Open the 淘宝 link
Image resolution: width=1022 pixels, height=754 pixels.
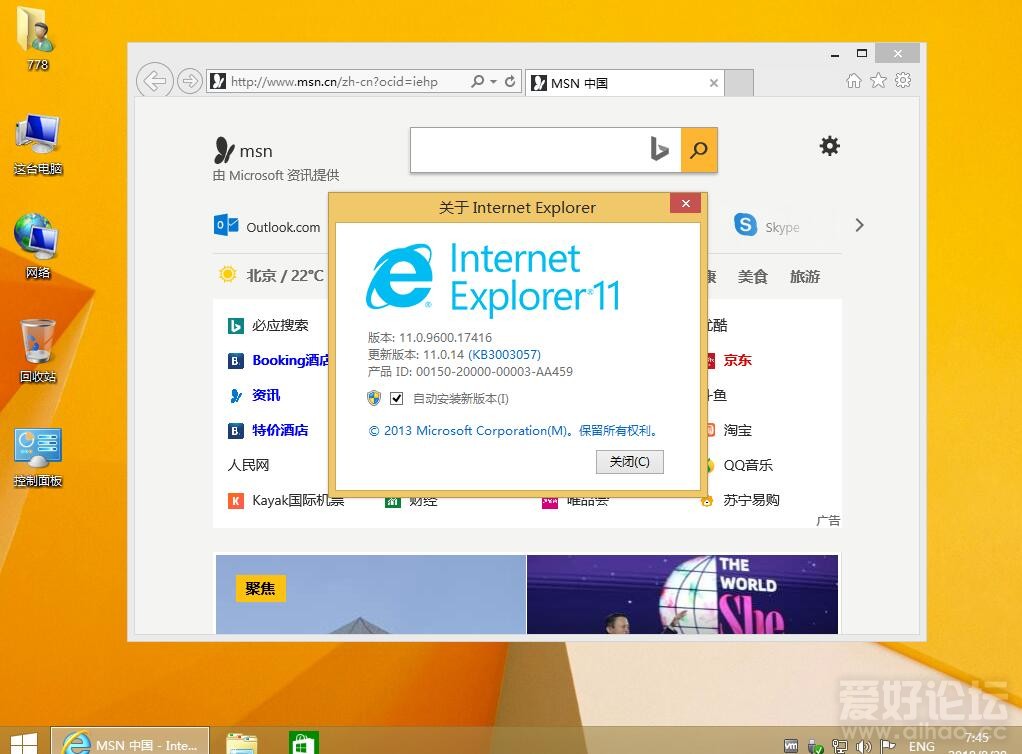tap(737, 430)
